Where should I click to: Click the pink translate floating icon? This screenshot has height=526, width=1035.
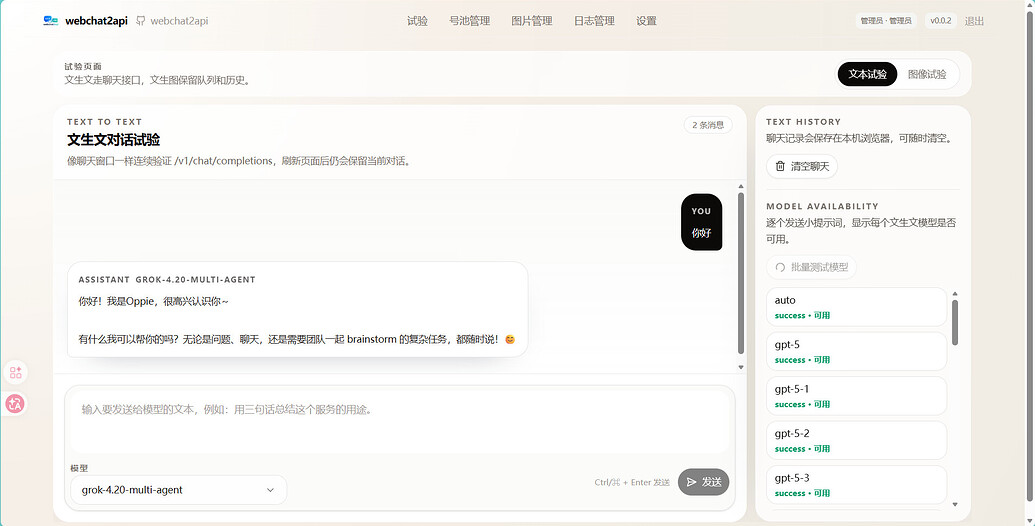pos(15,403)
